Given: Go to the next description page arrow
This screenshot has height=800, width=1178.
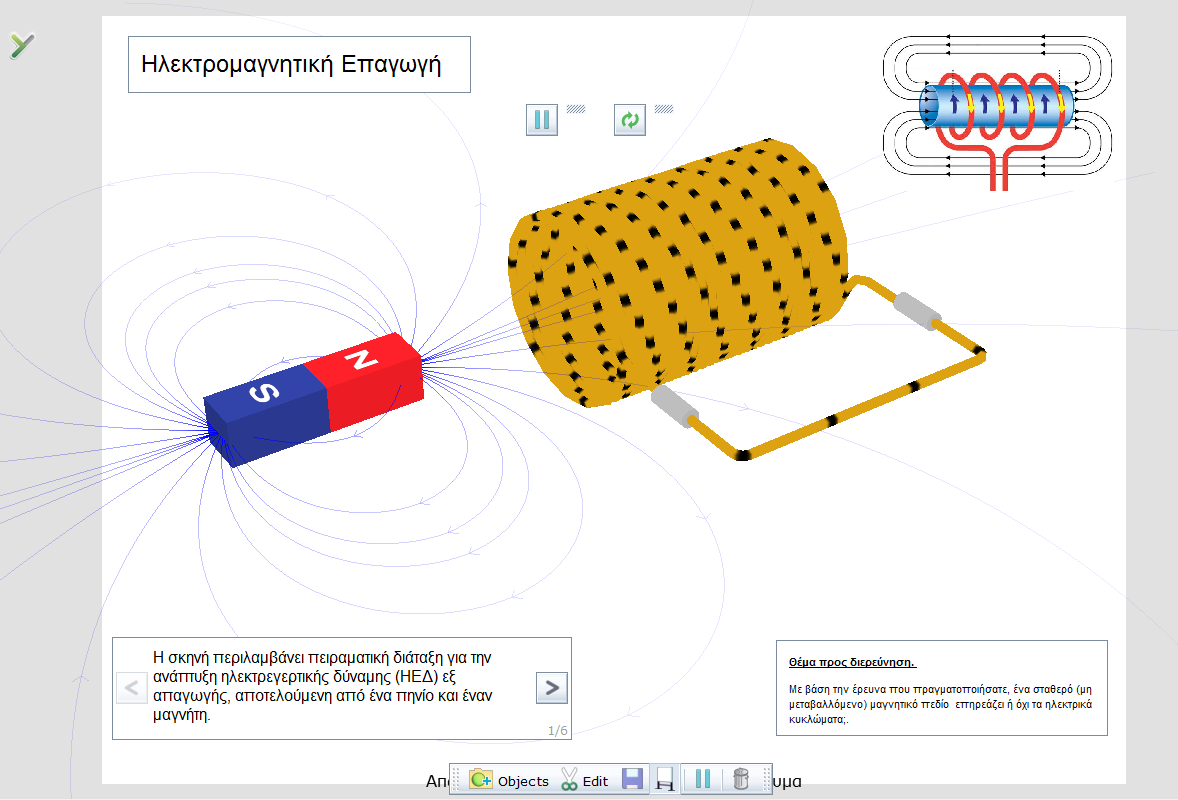Looking at the screenshot, I should click(551, 687).
